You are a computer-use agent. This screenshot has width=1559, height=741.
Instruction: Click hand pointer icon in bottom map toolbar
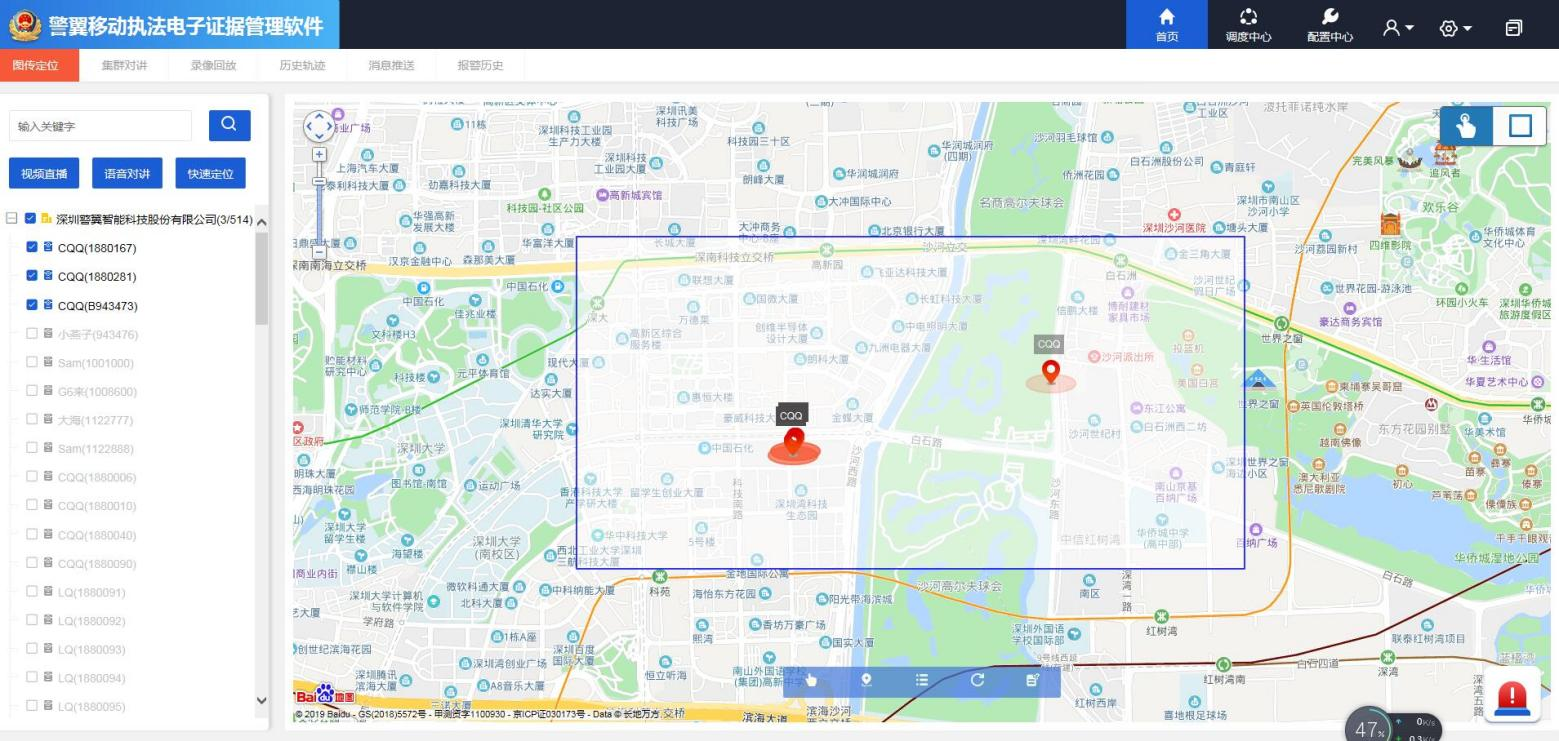tap(811, 680)
